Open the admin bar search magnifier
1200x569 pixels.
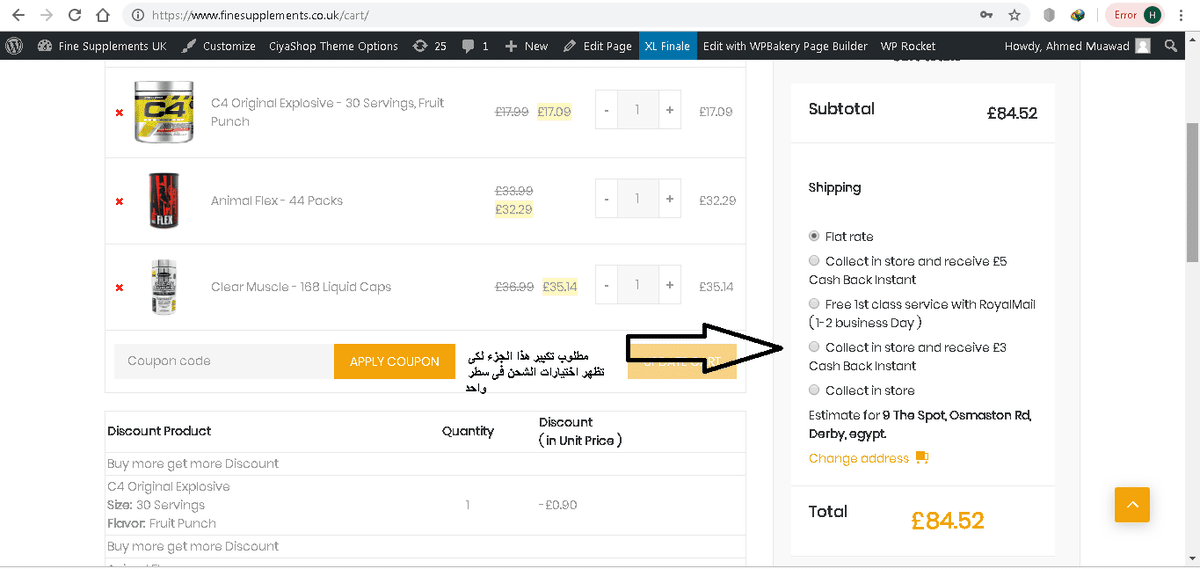coord(1171,46)
